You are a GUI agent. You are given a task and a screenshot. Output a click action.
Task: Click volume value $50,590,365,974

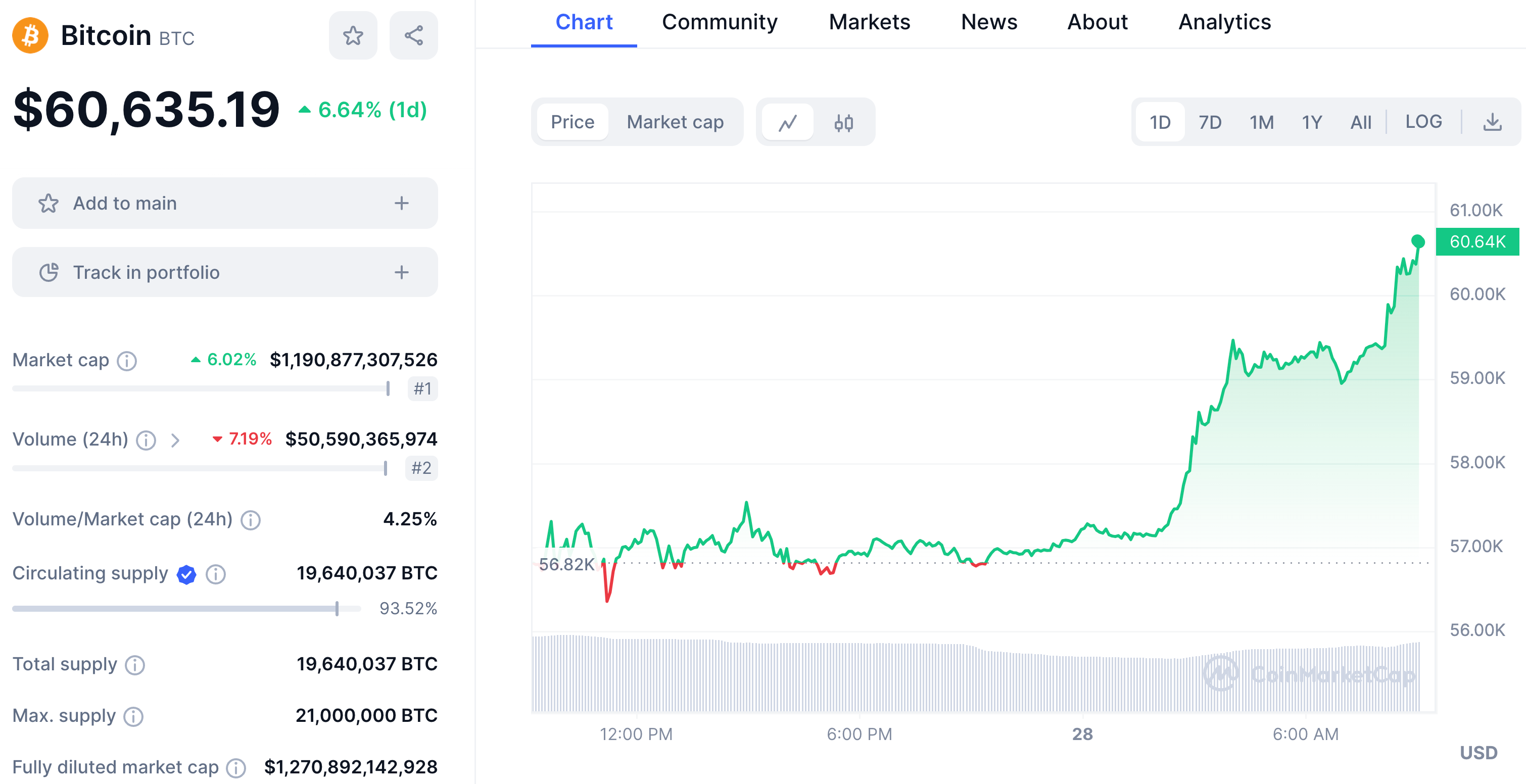point(361,439)
